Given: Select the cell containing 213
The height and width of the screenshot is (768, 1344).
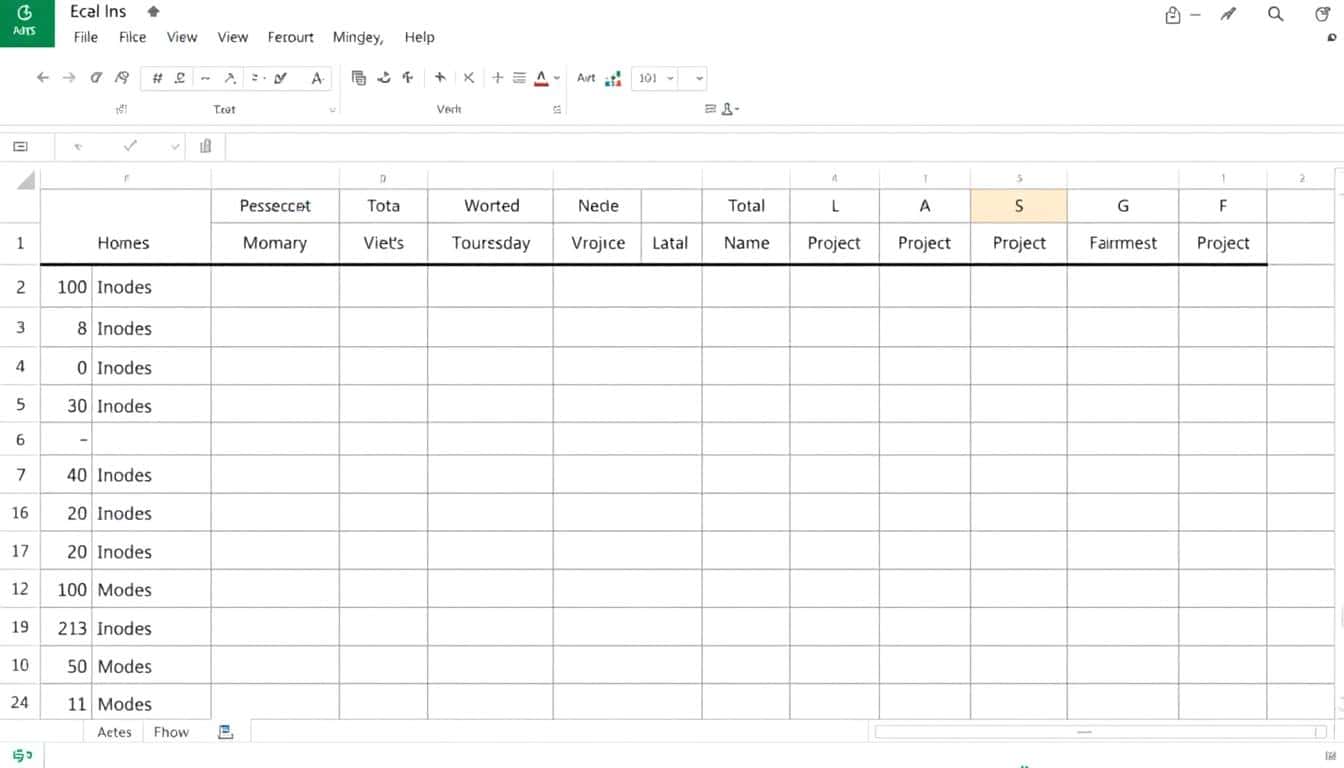Looking at the screenshot, I should [67, 628].
